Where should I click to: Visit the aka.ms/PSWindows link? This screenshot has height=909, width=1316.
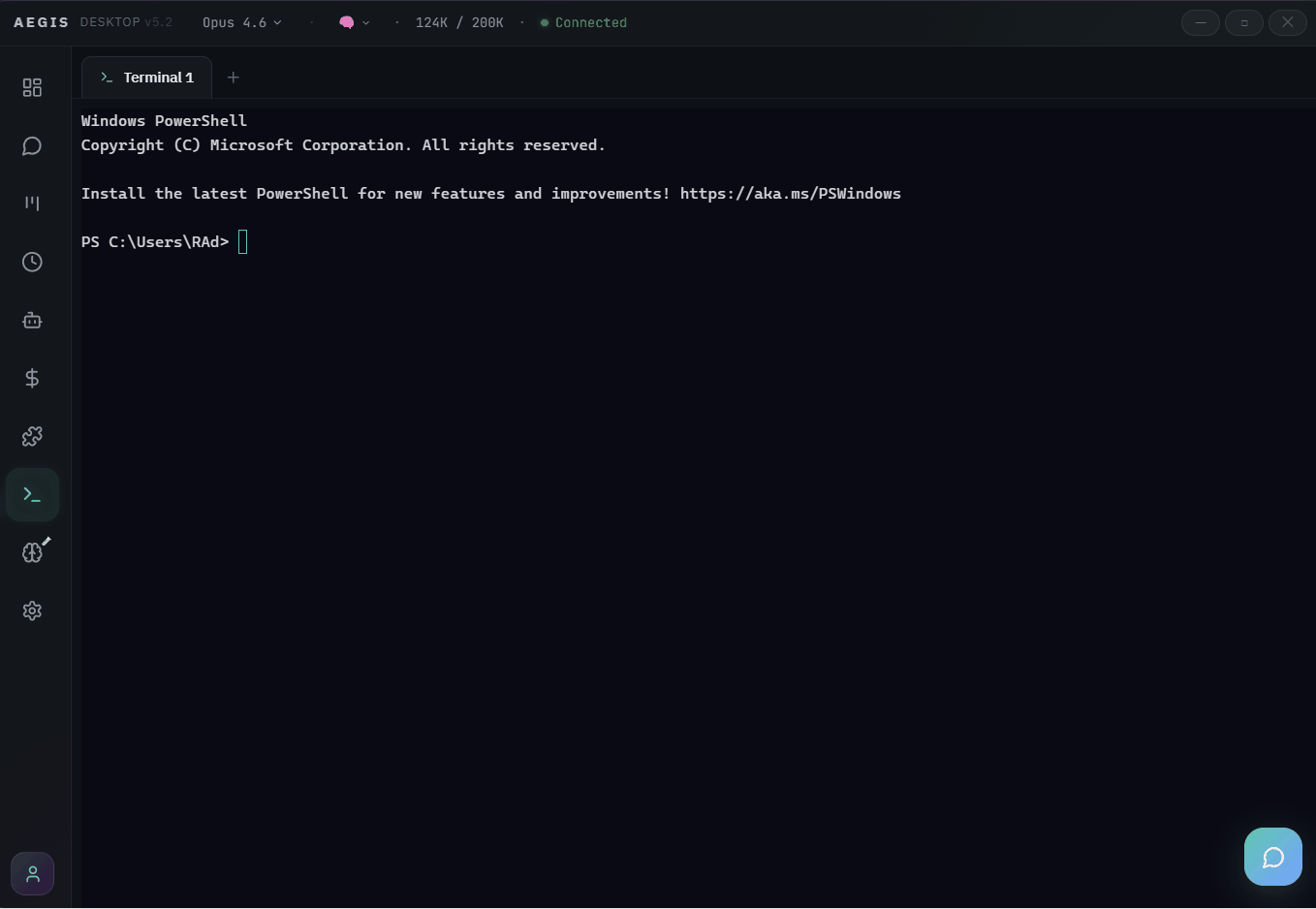pos(791,193)
